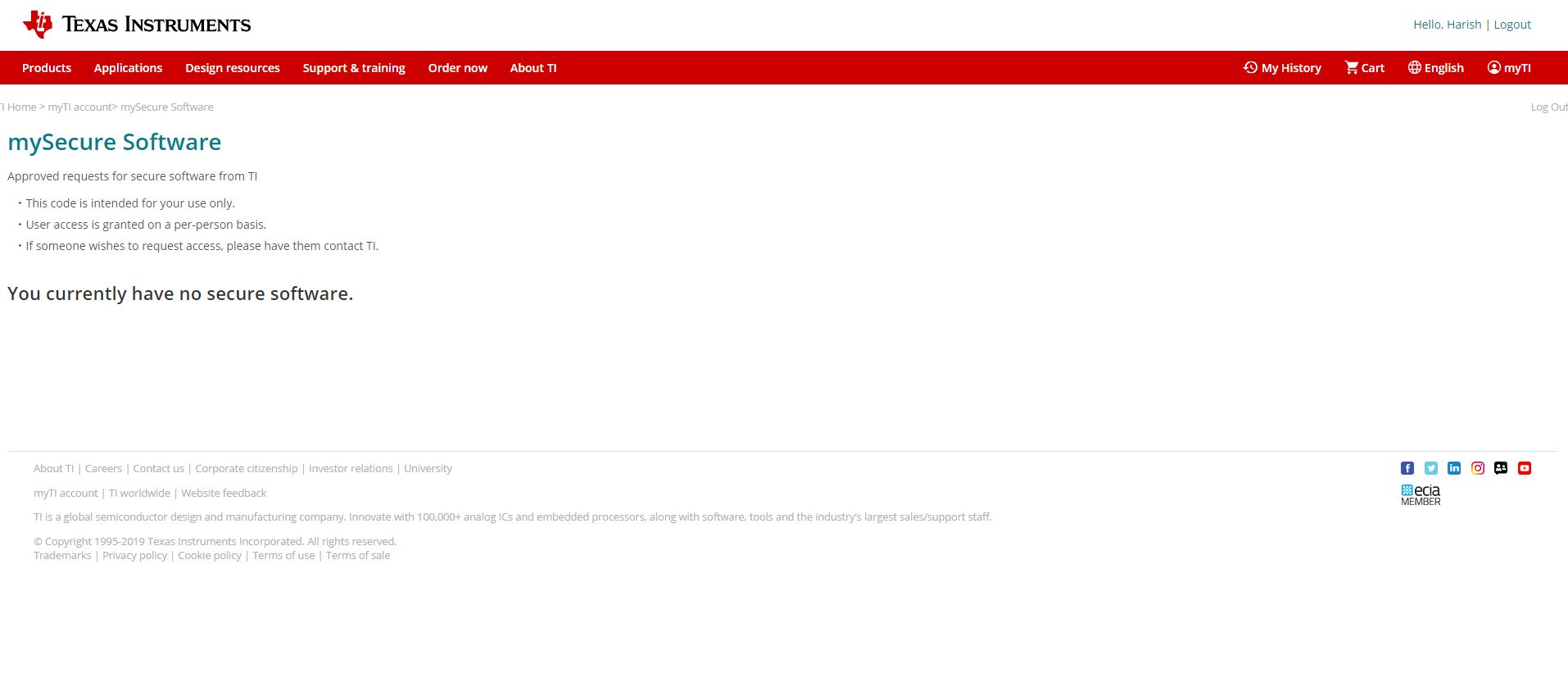Go to myTI account breadcrumb
The image size is (1568, 678).
pos(80,107)
